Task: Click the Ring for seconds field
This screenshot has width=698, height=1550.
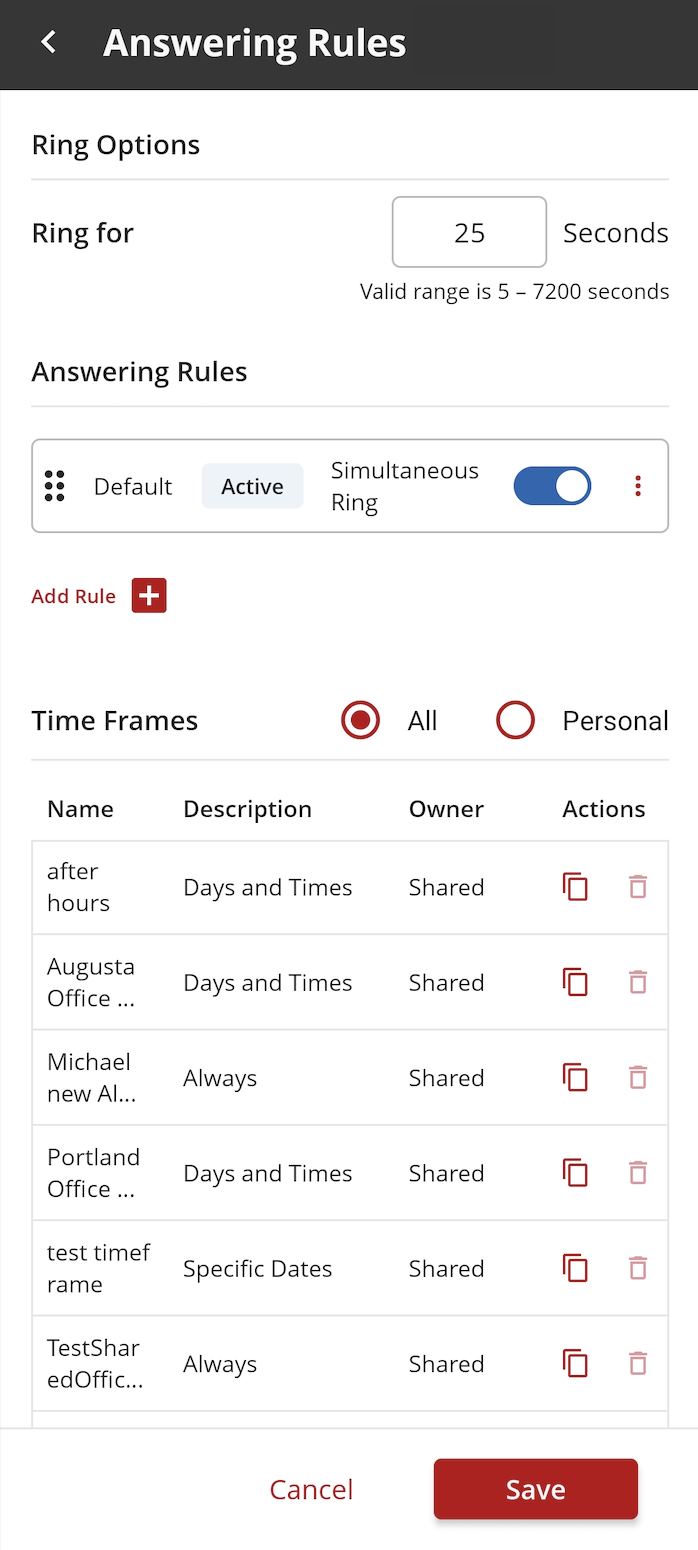Action: [x=469, y=232]
